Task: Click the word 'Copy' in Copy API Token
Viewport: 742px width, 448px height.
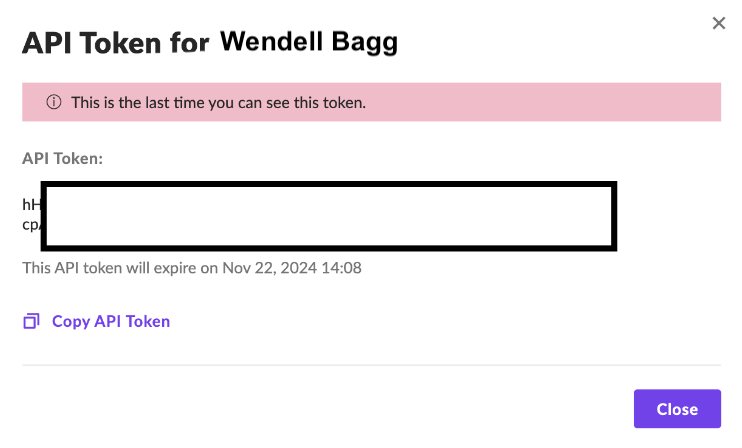Action: pos(71,321)
